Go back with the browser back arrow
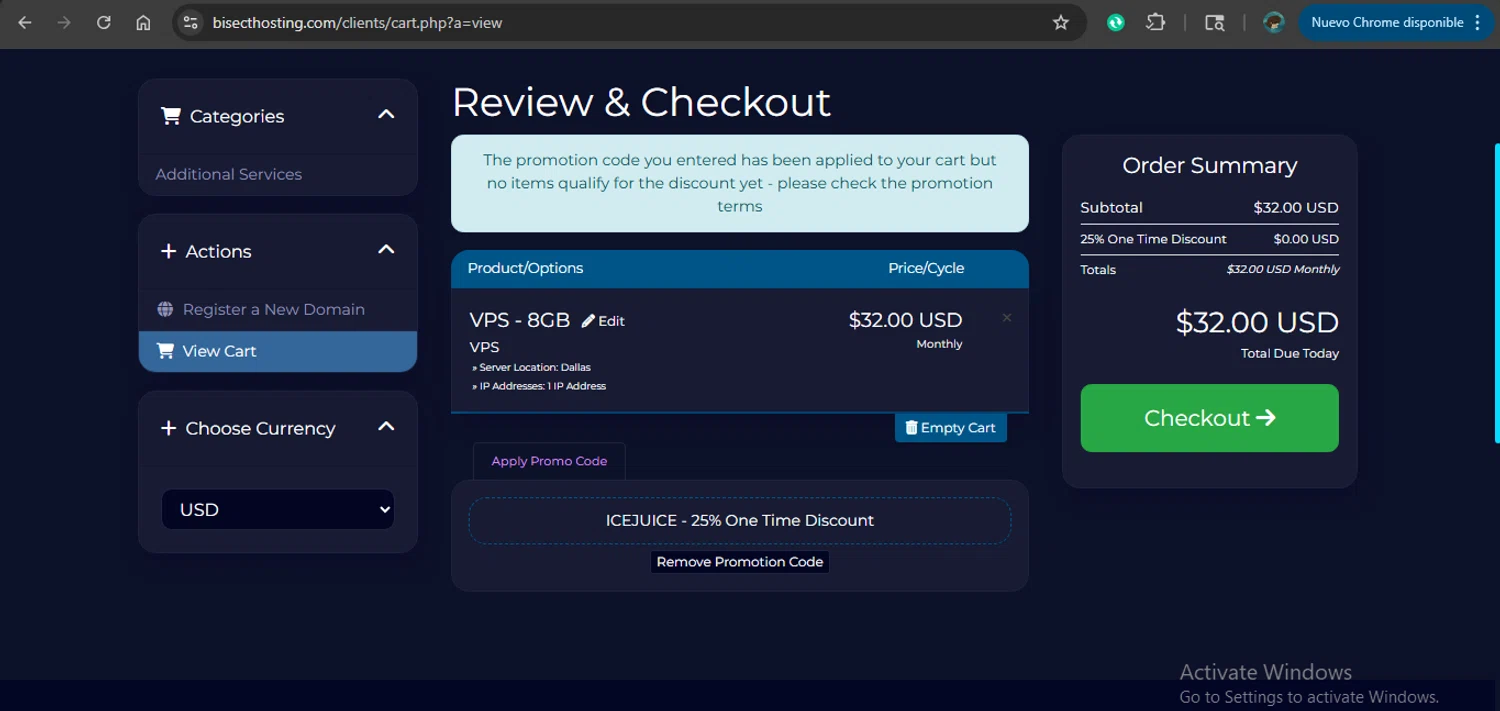 (x=25, y=22)
